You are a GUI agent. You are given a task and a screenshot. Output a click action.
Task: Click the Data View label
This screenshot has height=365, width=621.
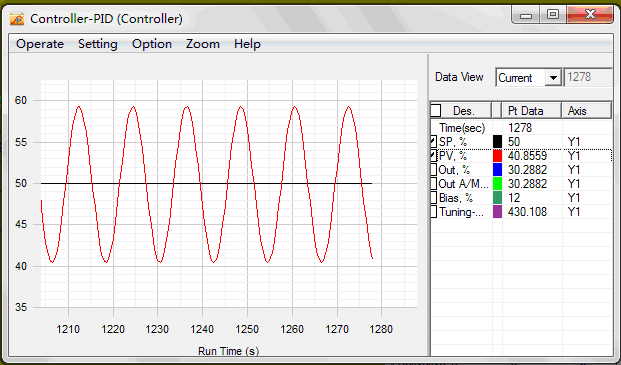(459, 77)
